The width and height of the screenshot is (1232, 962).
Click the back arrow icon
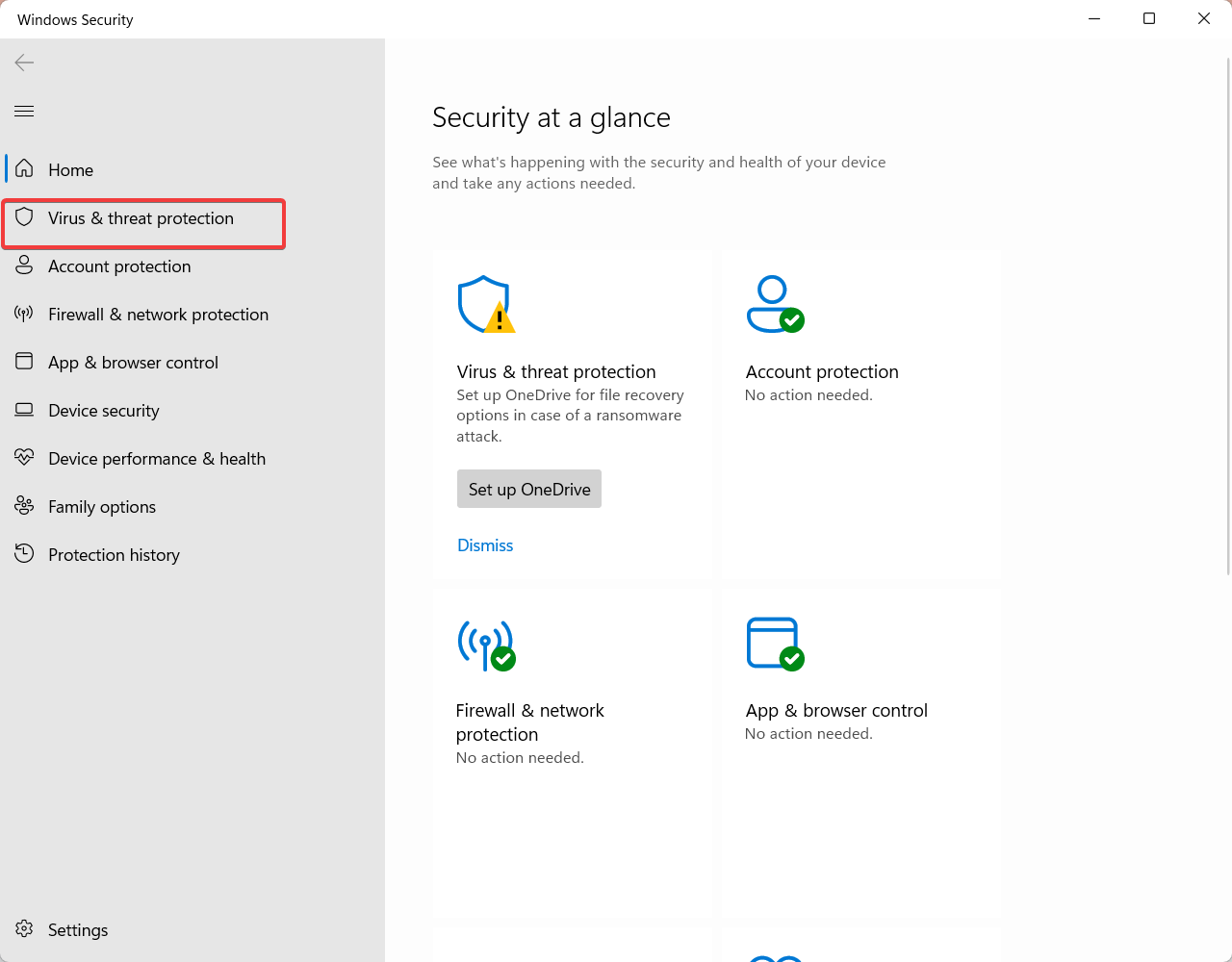tap(24, 63)
